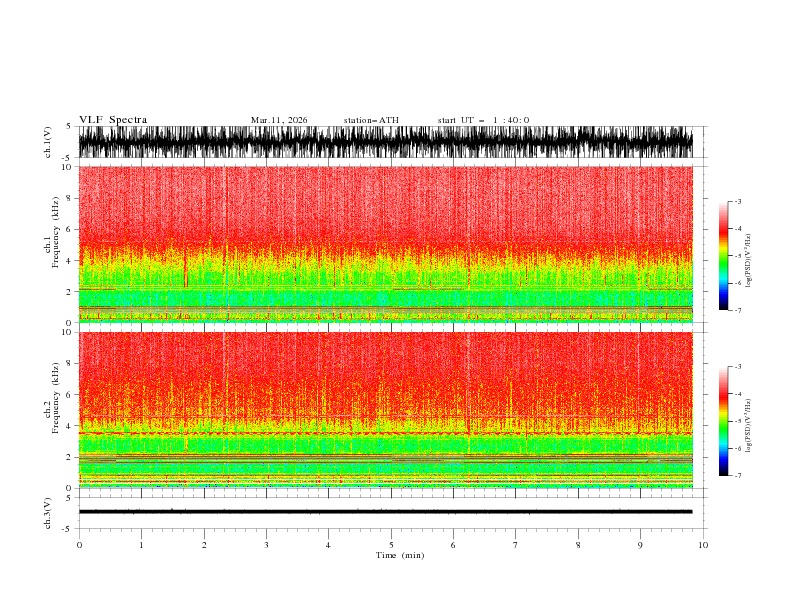Click the "4" kHz tick on ch.2 frequency axis
This screenshot has height=612, width=792.
point(69,426)
